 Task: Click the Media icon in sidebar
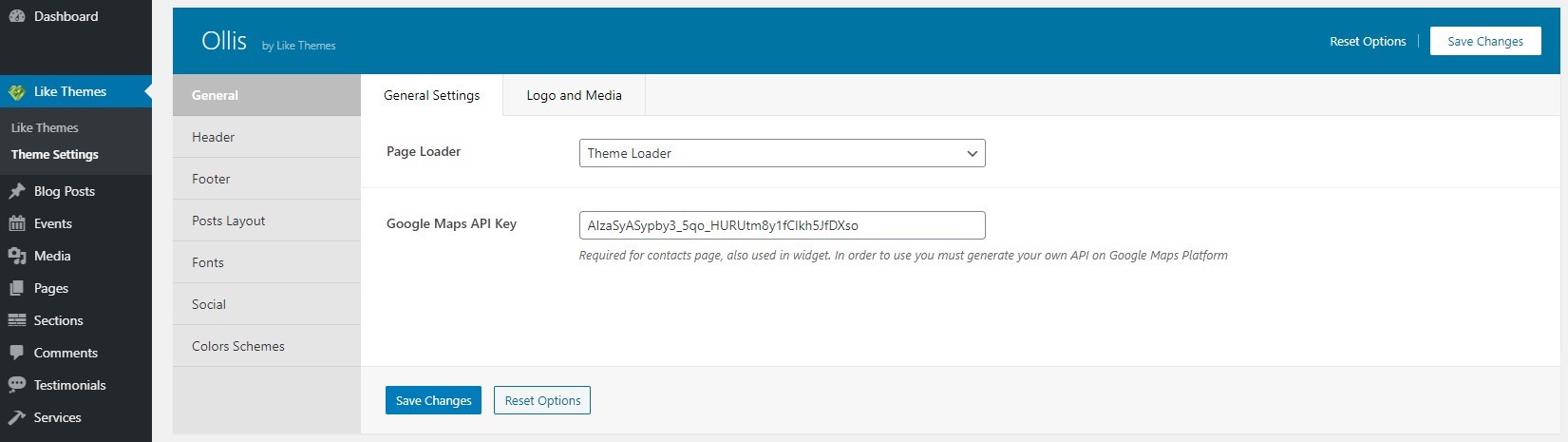pyautogui.click(x=16, y=256)
